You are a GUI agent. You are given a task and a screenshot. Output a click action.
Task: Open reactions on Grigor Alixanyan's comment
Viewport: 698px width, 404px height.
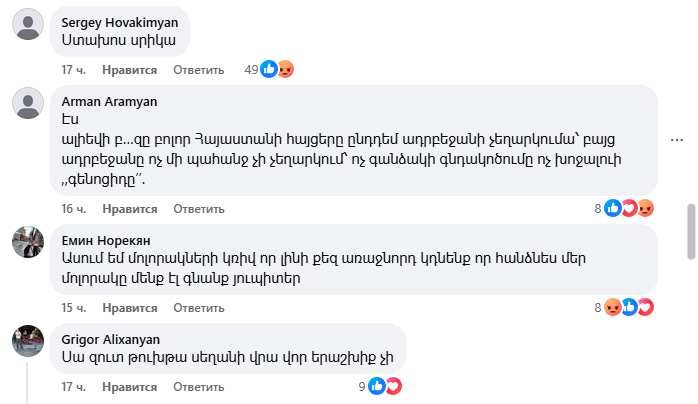[385, 385]
